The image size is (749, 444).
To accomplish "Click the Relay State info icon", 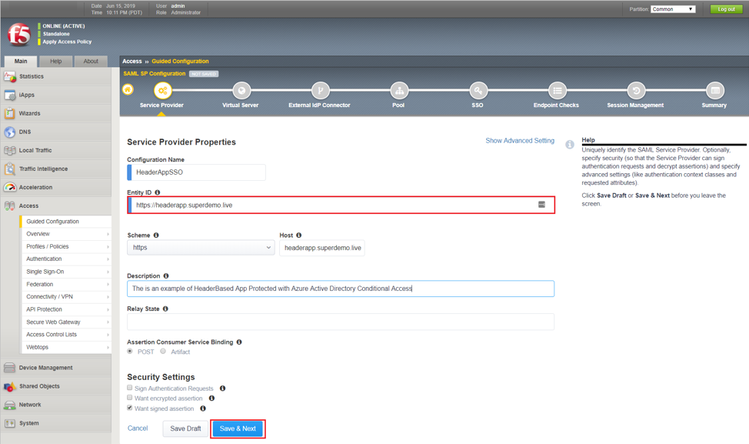I will [165, 309].
